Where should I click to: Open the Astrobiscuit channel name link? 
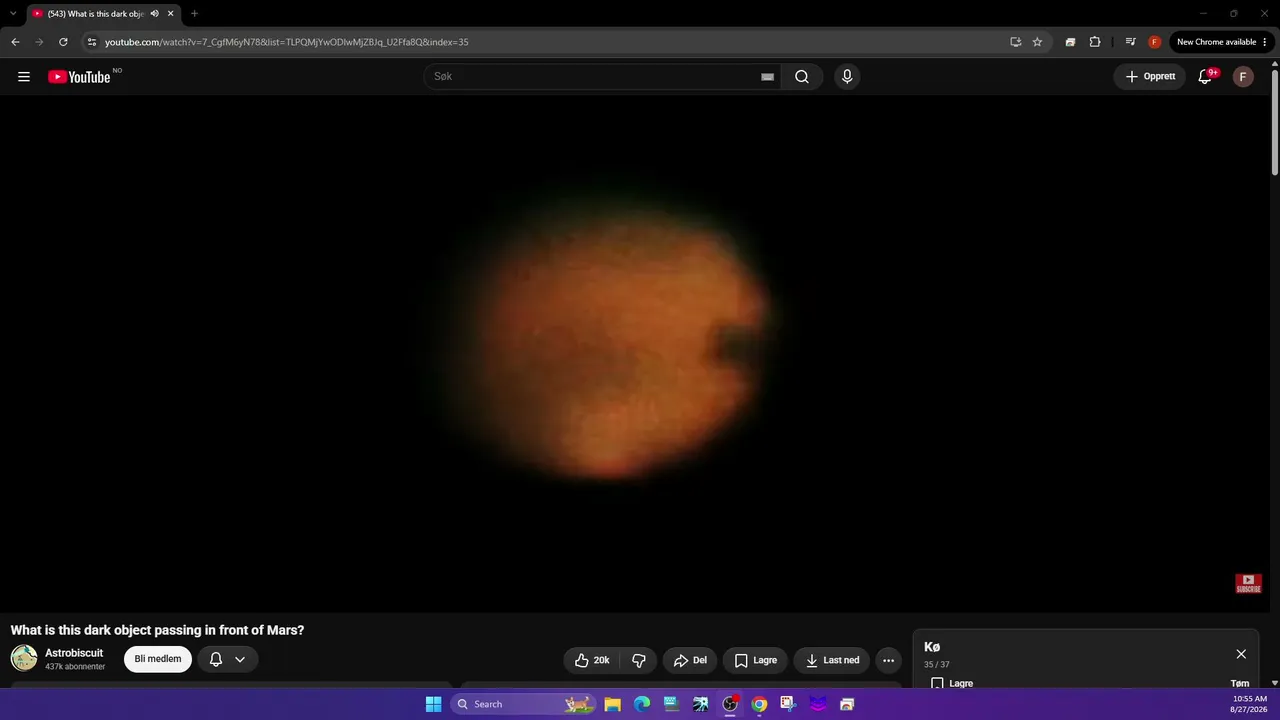(74, 653)
